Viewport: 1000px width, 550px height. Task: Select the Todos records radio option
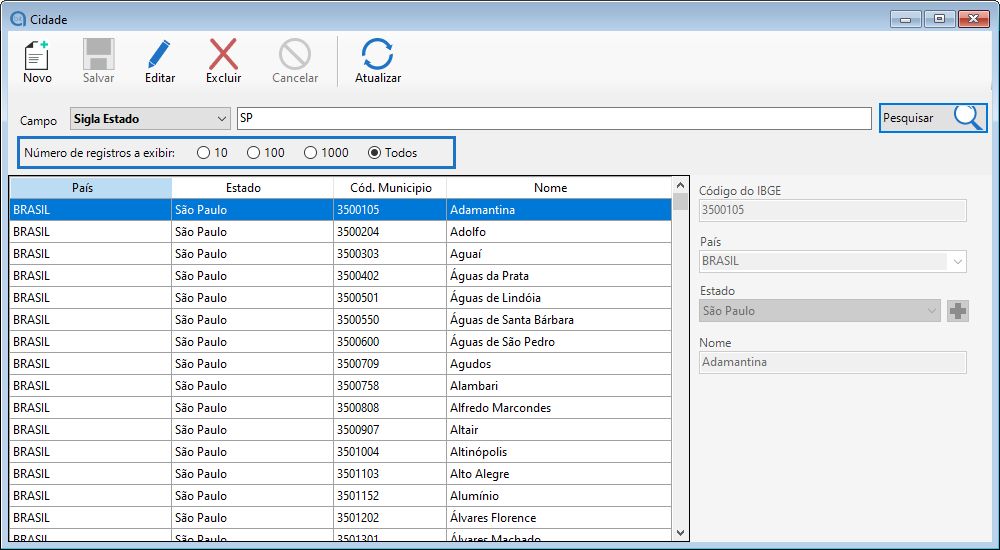pos(375,153)
